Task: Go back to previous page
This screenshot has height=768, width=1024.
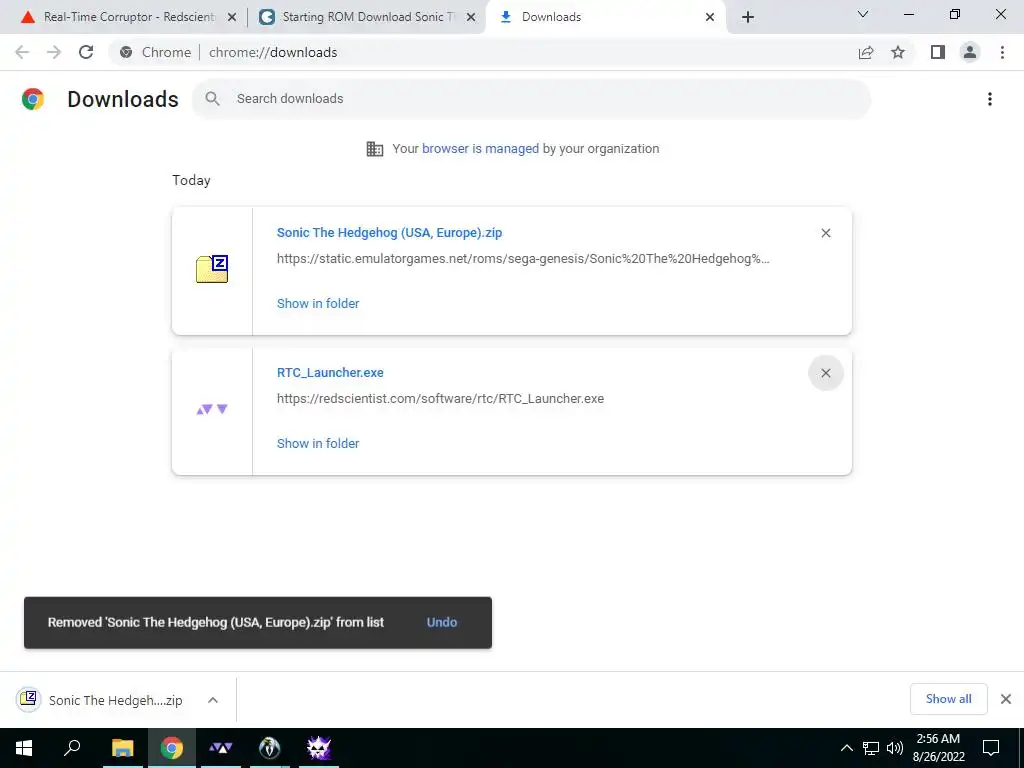Action: pyautogui.click(x=22, y=52)
